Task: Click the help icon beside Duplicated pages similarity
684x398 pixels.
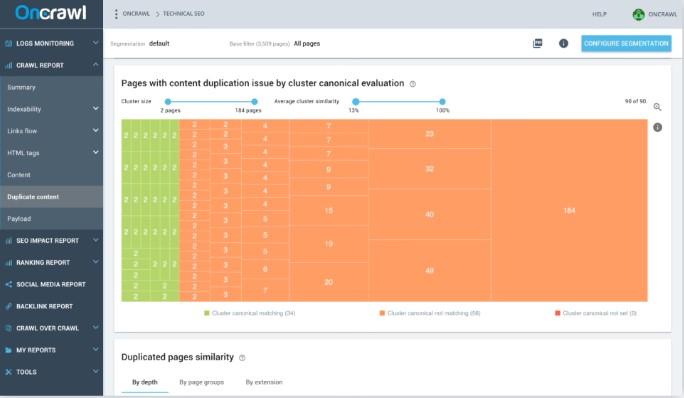Action: coord(242,358)
